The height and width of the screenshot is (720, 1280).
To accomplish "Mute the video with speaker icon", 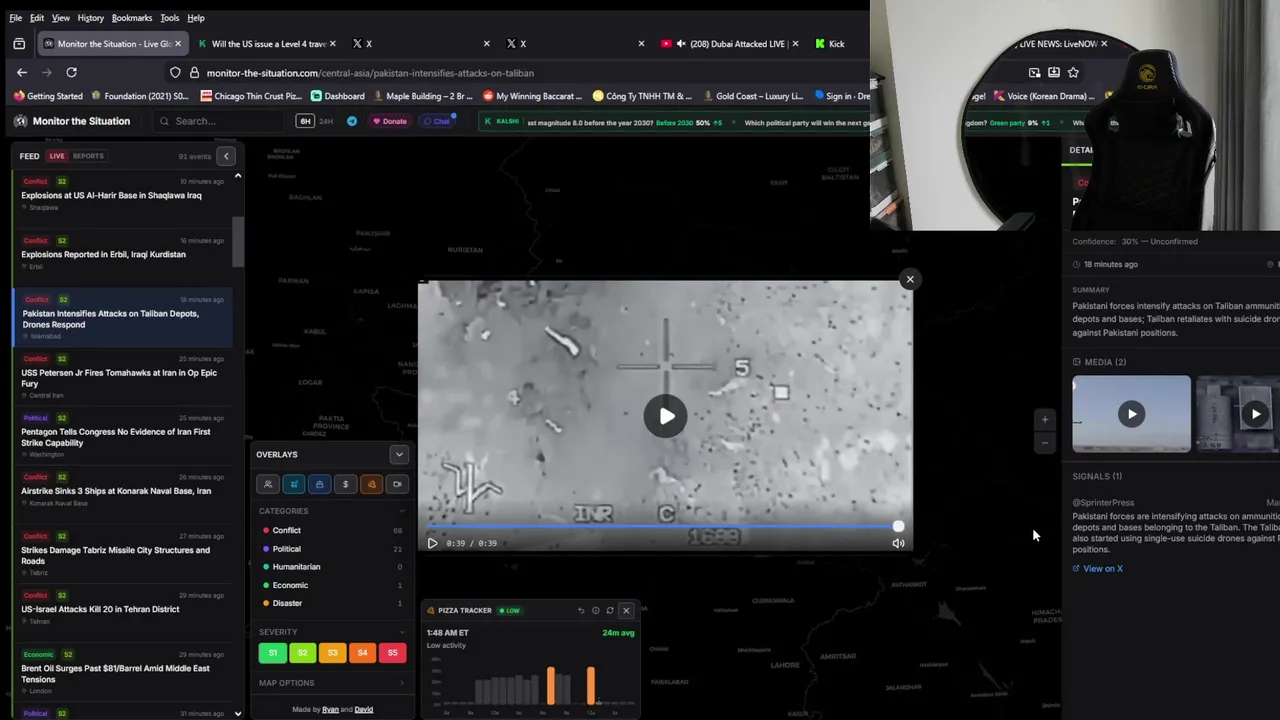I will 898,543.
